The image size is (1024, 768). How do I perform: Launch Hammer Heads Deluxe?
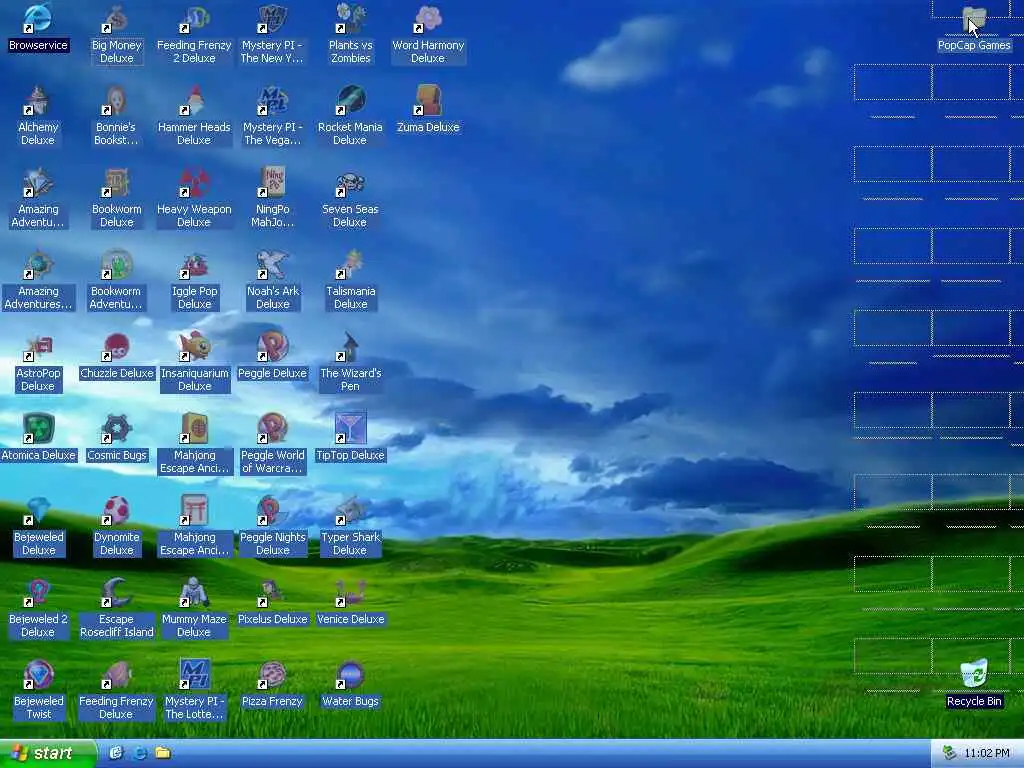coord(194,116)
